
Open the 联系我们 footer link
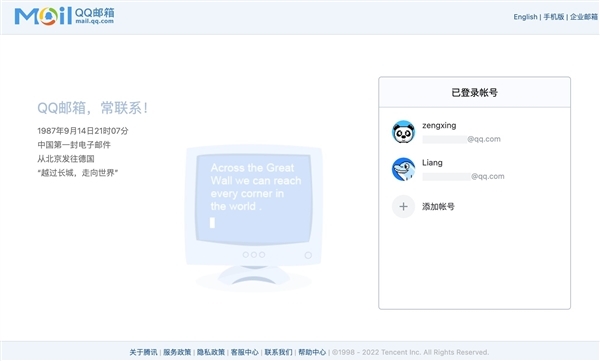[278, 352]
